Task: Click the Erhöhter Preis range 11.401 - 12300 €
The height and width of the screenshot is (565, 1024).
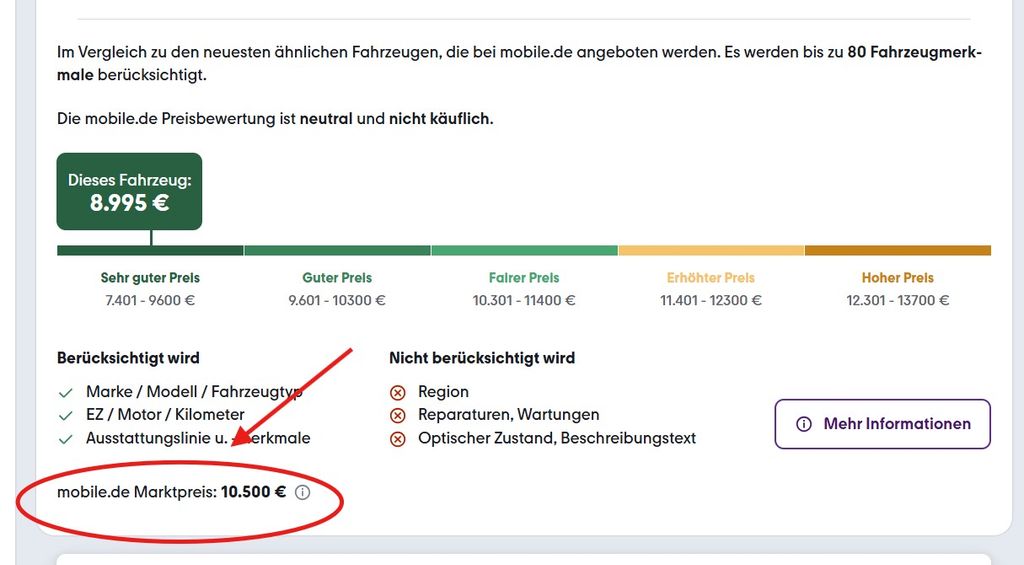Action: 711,300
